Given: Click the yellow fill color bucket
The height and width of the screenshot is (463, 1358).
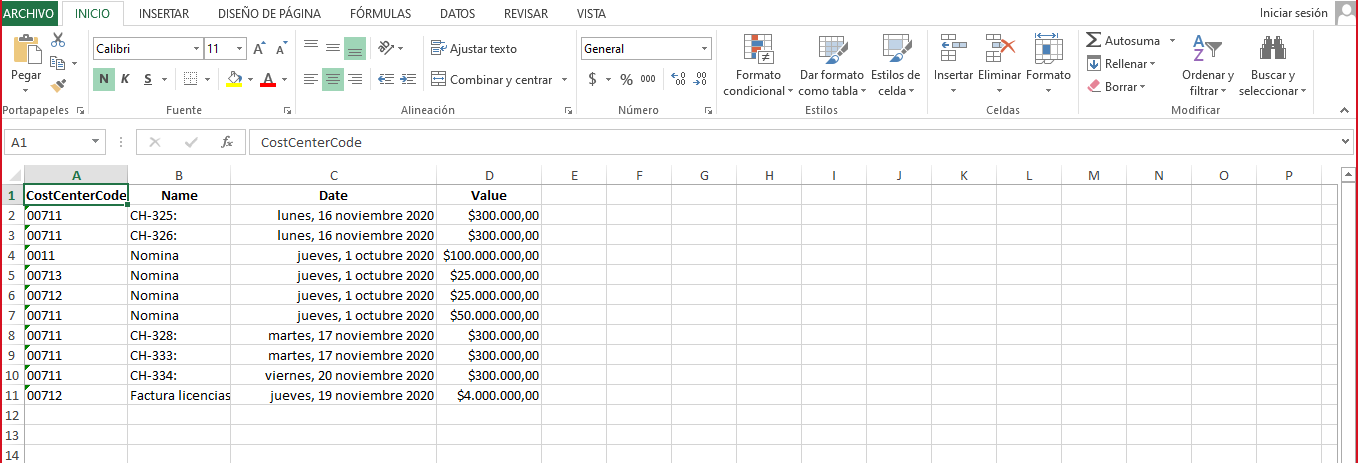Looking at the screenshot, I should 234,79.
